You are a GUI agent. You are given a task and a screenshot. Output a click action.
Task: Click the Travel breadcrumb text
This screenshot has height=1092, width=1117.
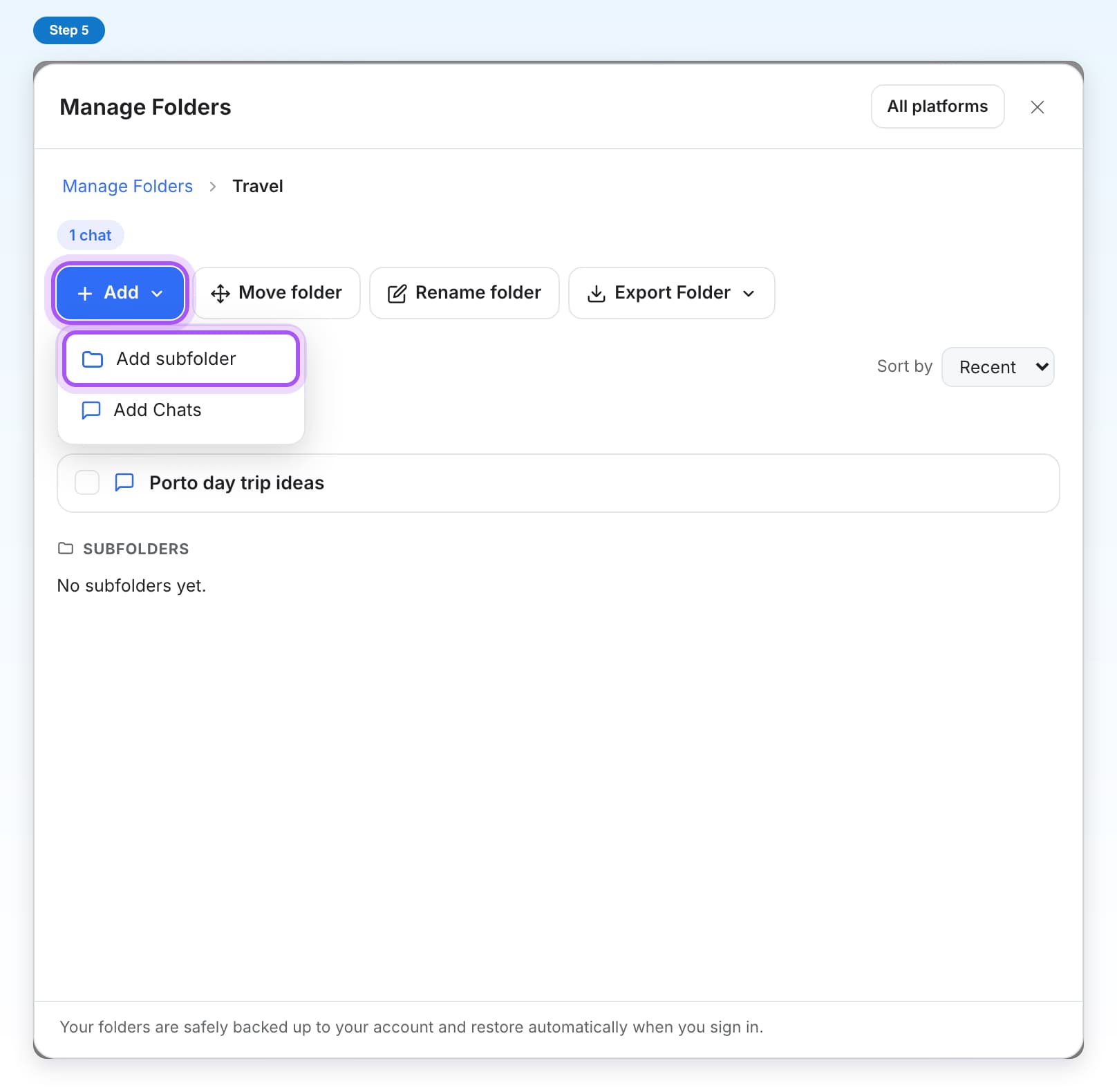pyautogui.click(x=258, y=186)
